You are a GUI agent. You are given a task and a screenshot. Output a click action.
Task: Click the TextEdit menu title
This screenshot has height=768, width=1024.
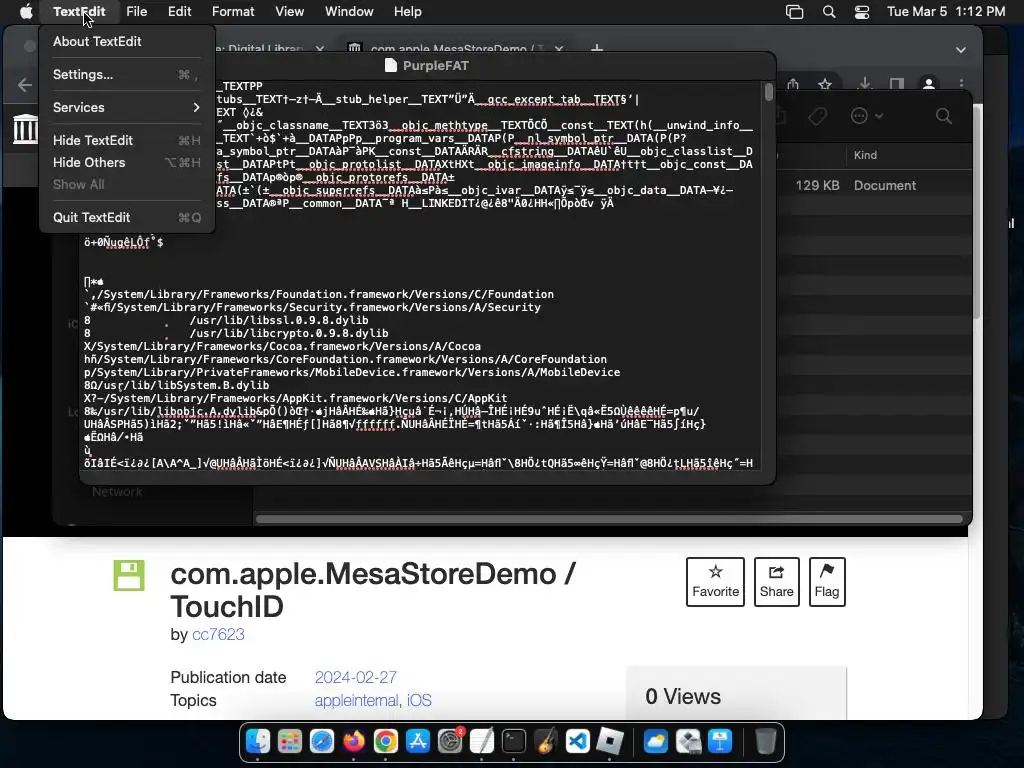click(79, 12)
